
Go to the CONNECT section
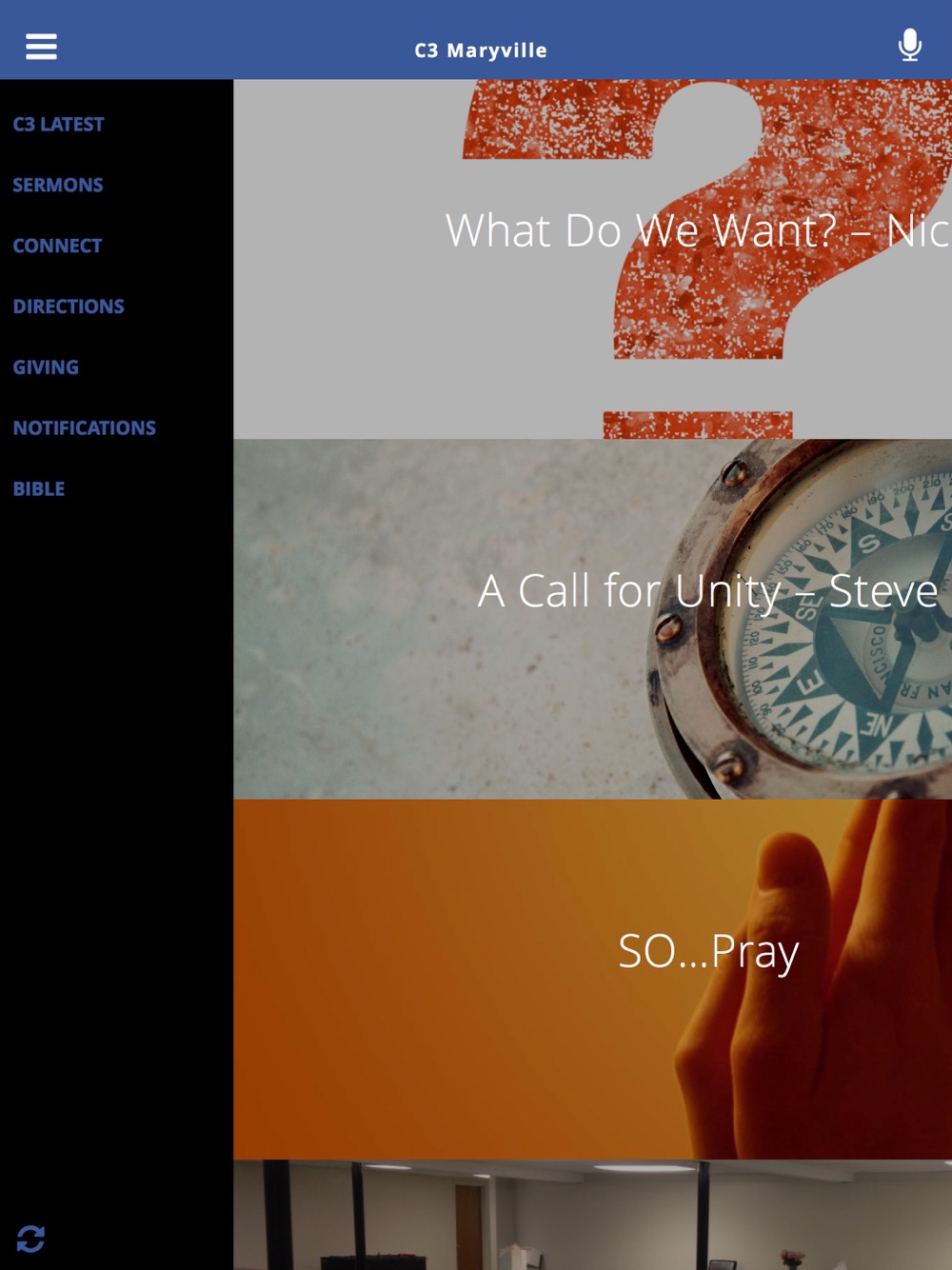(57, 246)
